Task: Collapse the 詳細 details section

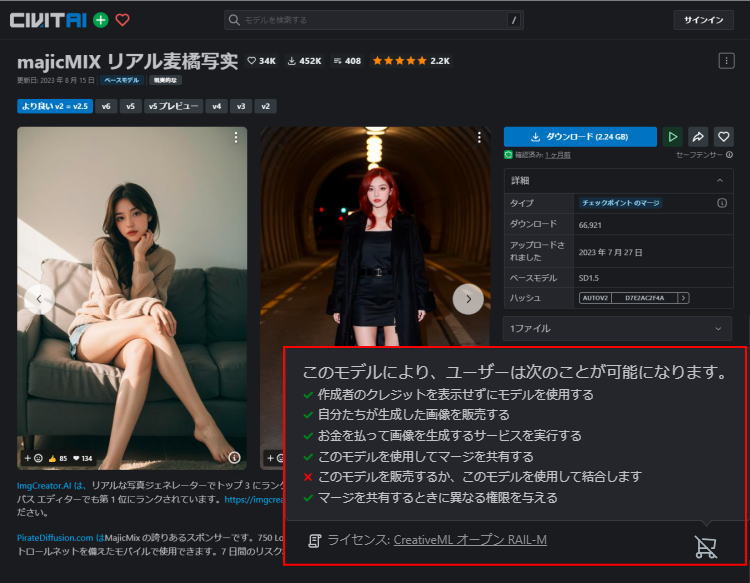Action: 718,180
